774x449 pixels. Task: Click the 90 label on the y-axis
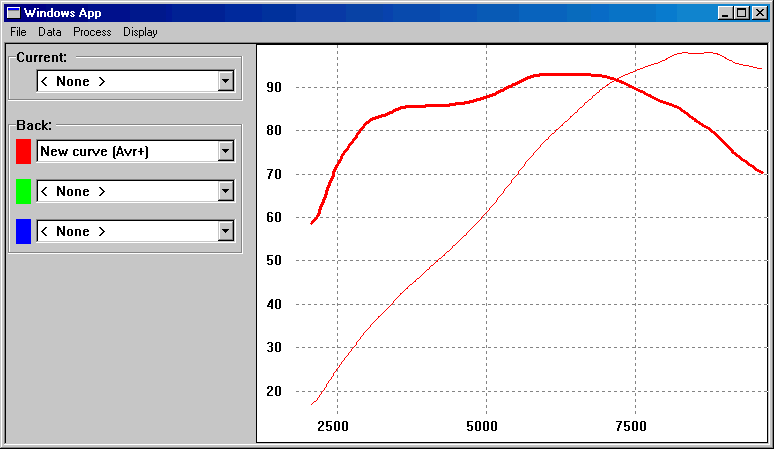tap(274, 88)
